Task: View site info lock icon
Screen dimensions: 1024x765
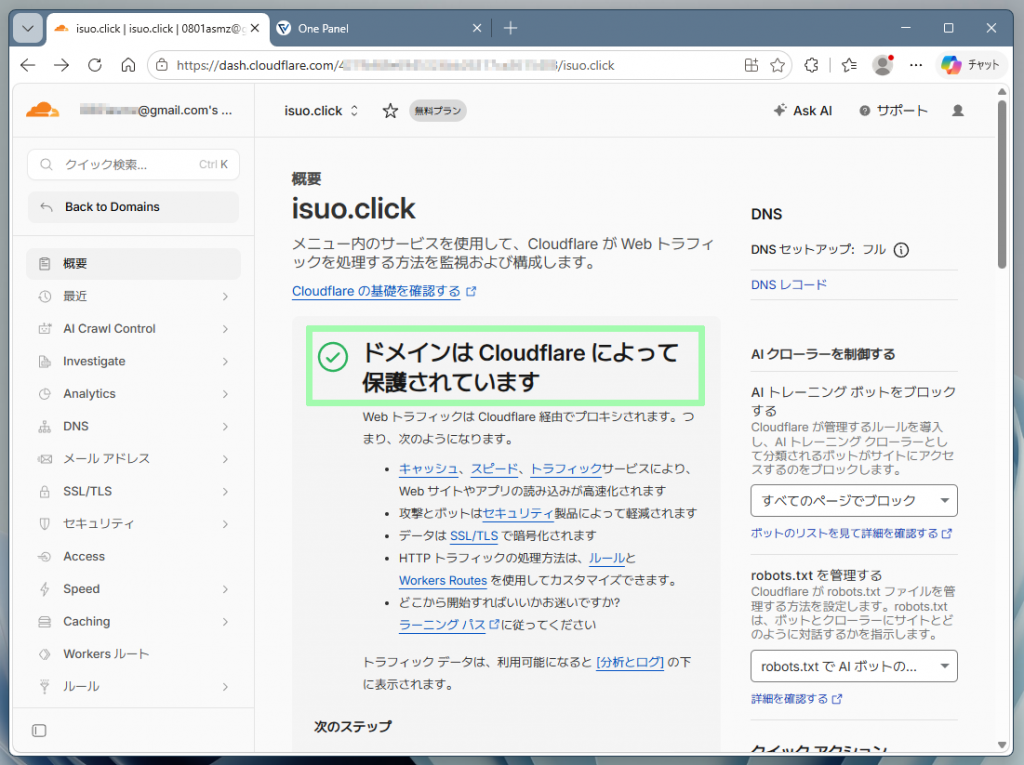Action: click(162, 65)
